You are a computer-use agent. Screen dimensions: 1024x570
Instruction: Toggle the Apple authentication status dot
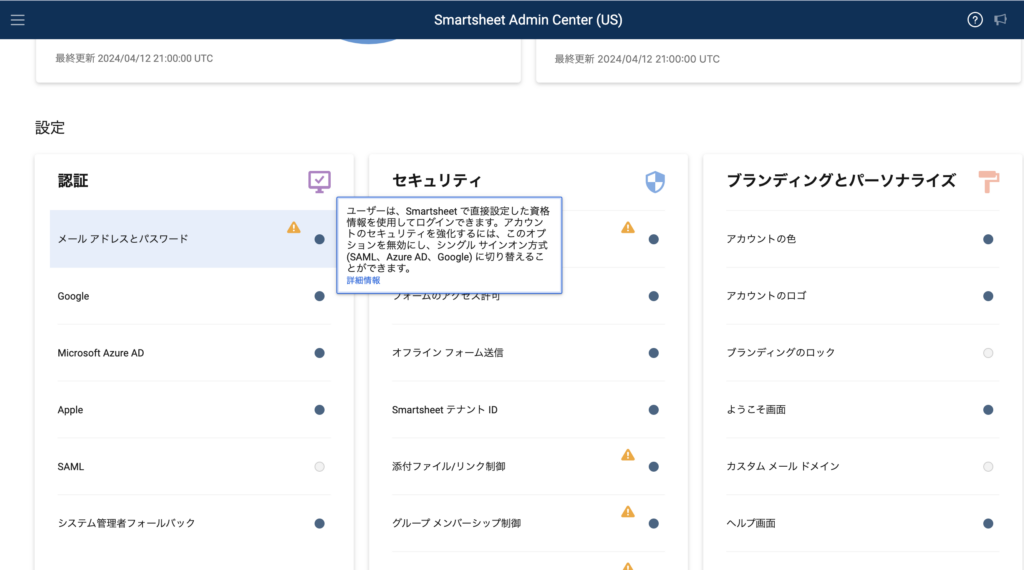[x=319, y=409]
